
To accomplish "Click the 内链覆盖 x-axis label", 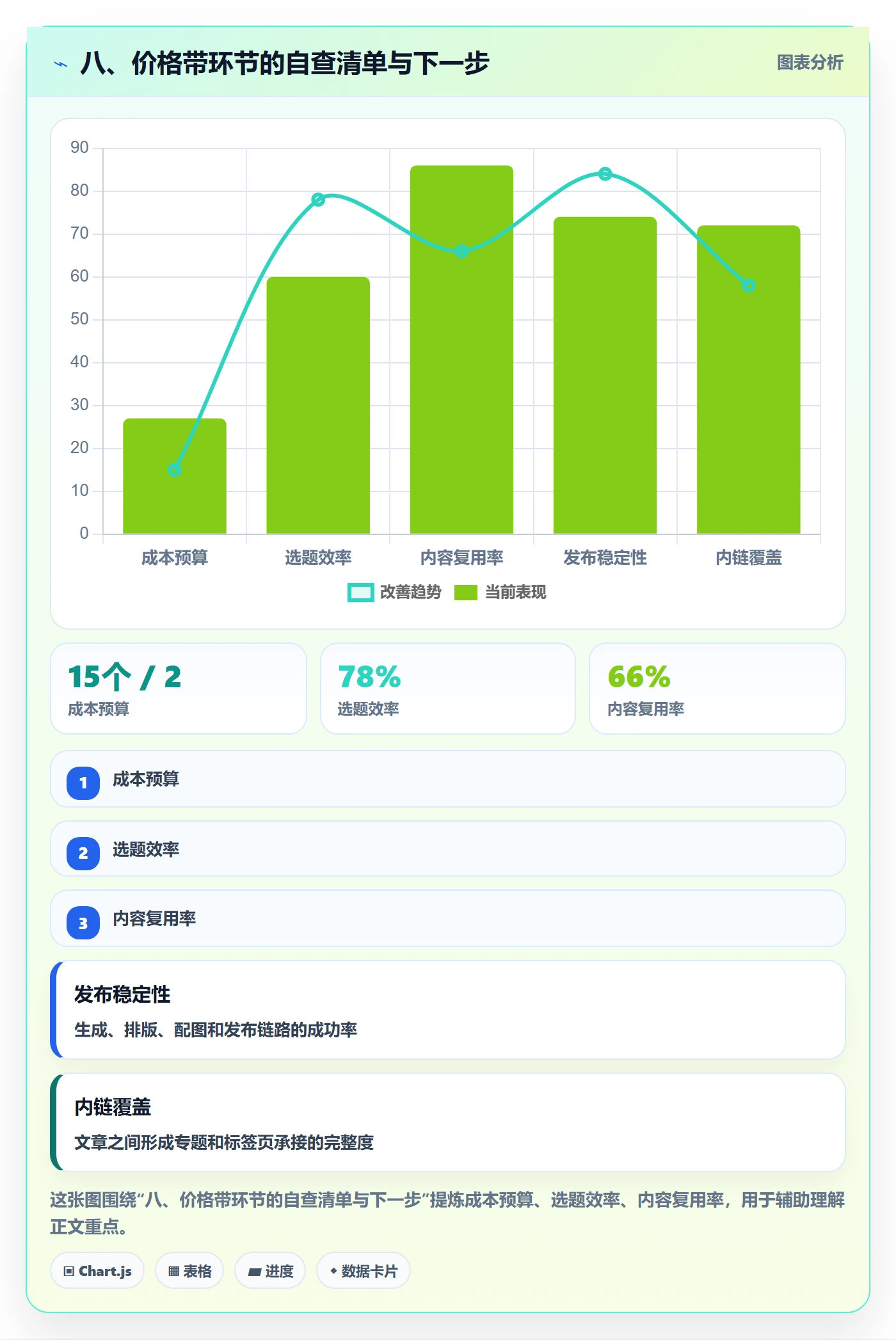I will 748,558.
